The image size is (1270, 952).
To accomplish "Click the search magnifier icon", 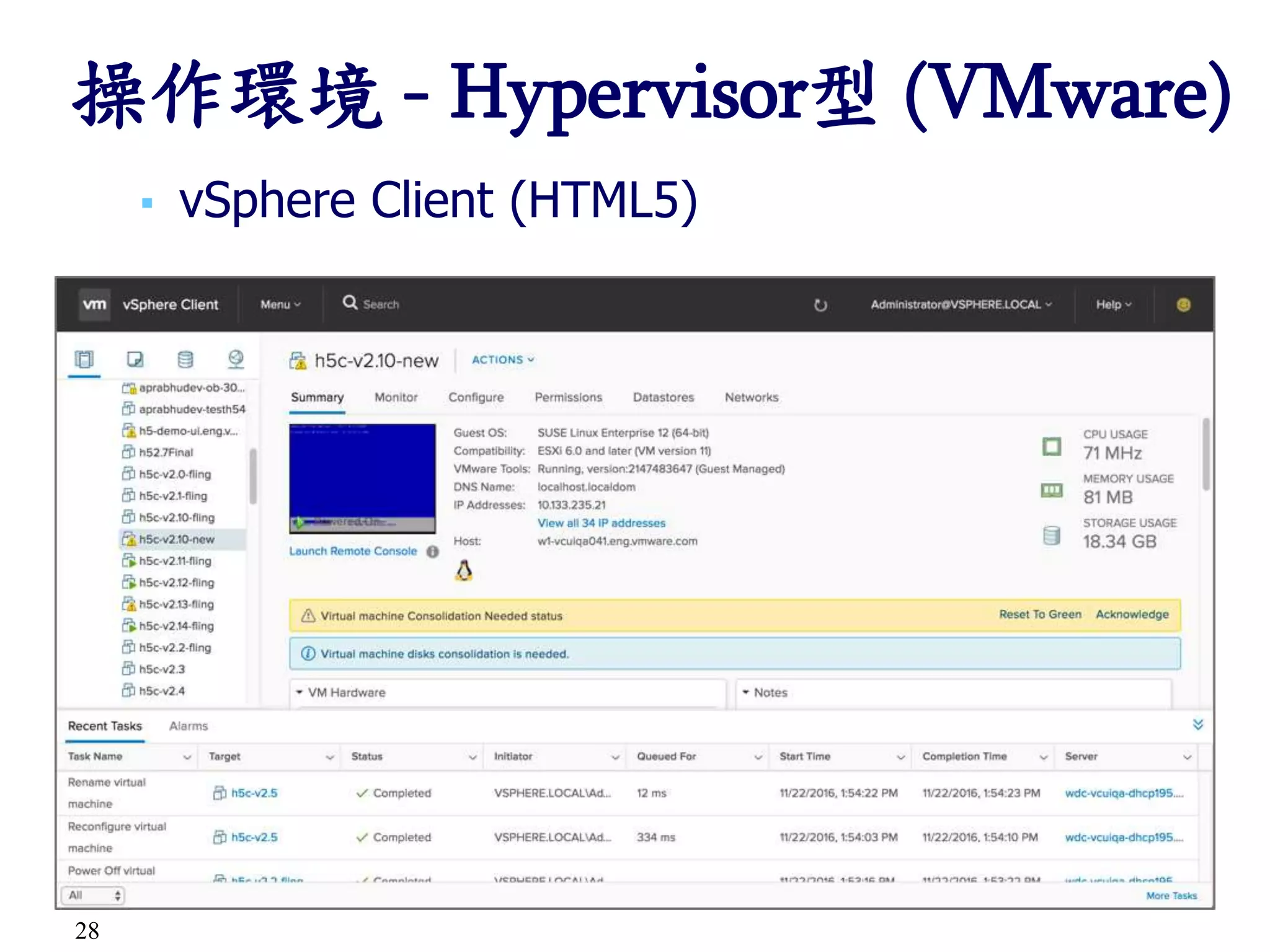I will coord(350,302).
